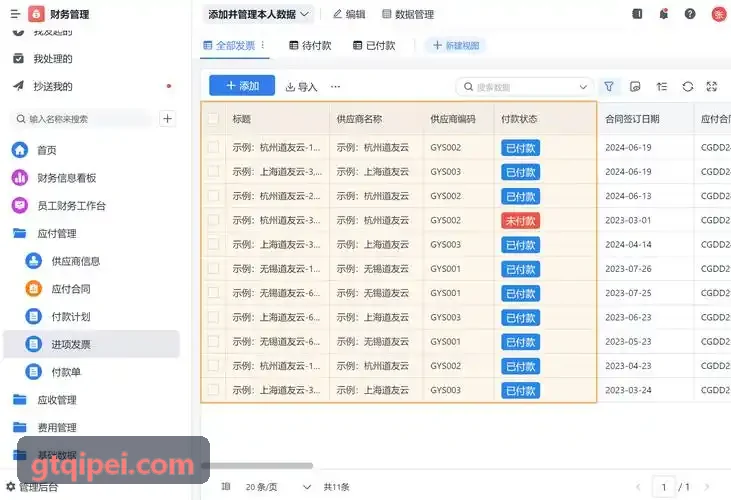Click the 导入 button
The height and width of the screenshot is (500, 731).
pos(301,87)
